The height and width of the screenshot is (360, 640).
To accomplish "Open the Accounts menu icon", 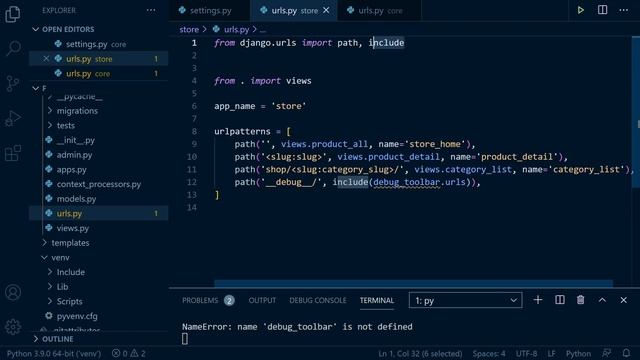I will tap(13, 293).
